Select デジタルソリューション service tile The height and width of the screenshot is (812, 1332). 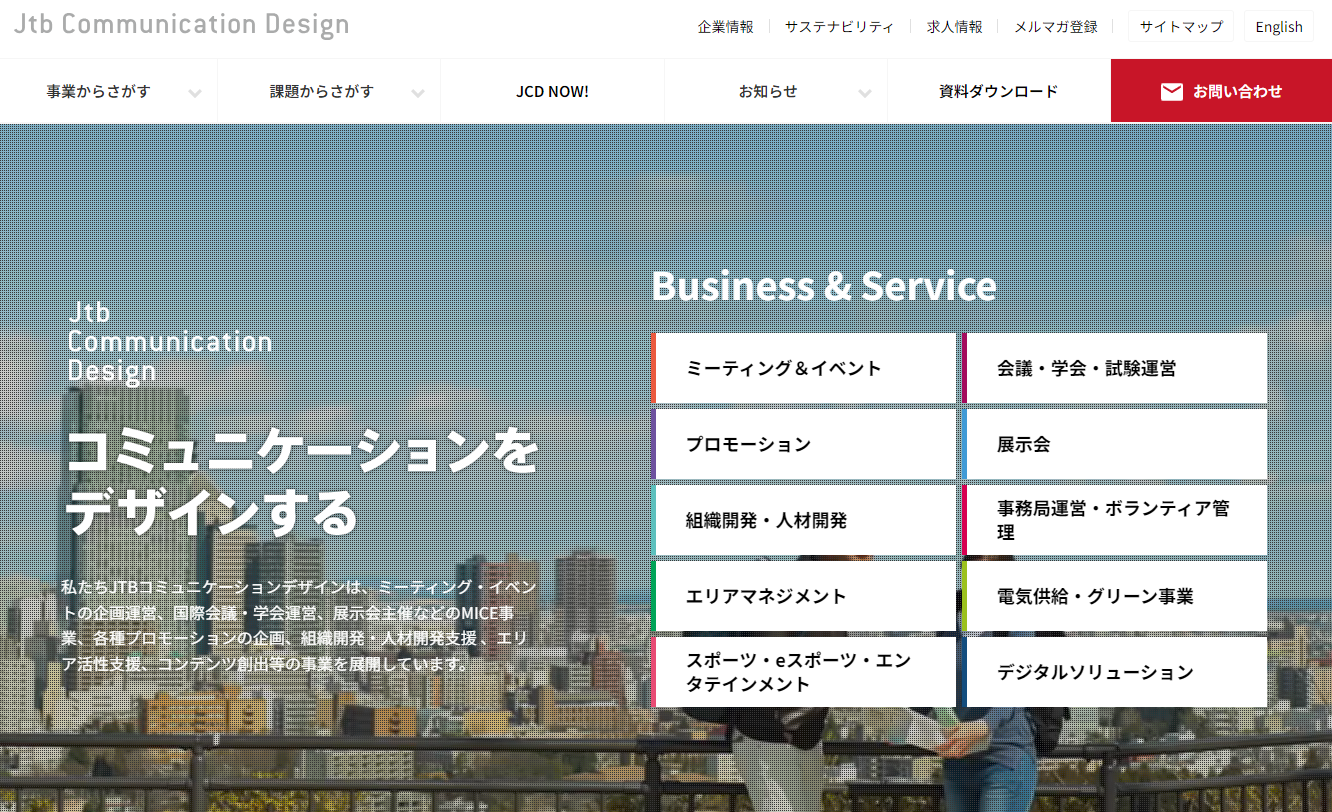(1114, 672)
